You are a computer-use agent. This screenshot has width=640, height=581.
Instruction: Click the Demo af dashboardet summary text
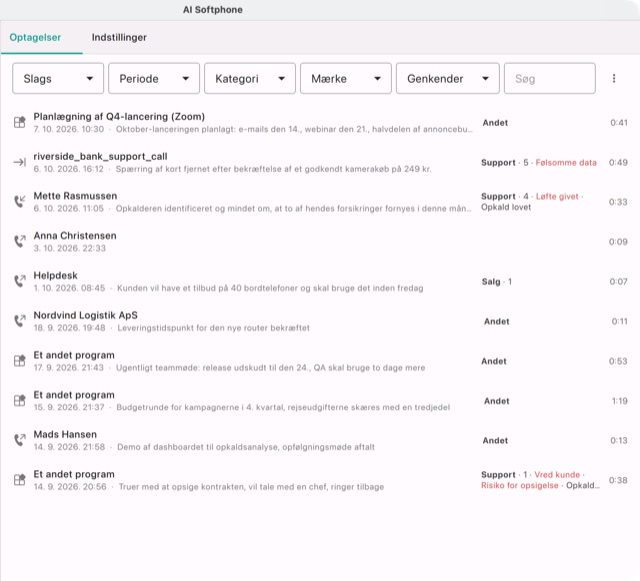coord(246,447)
